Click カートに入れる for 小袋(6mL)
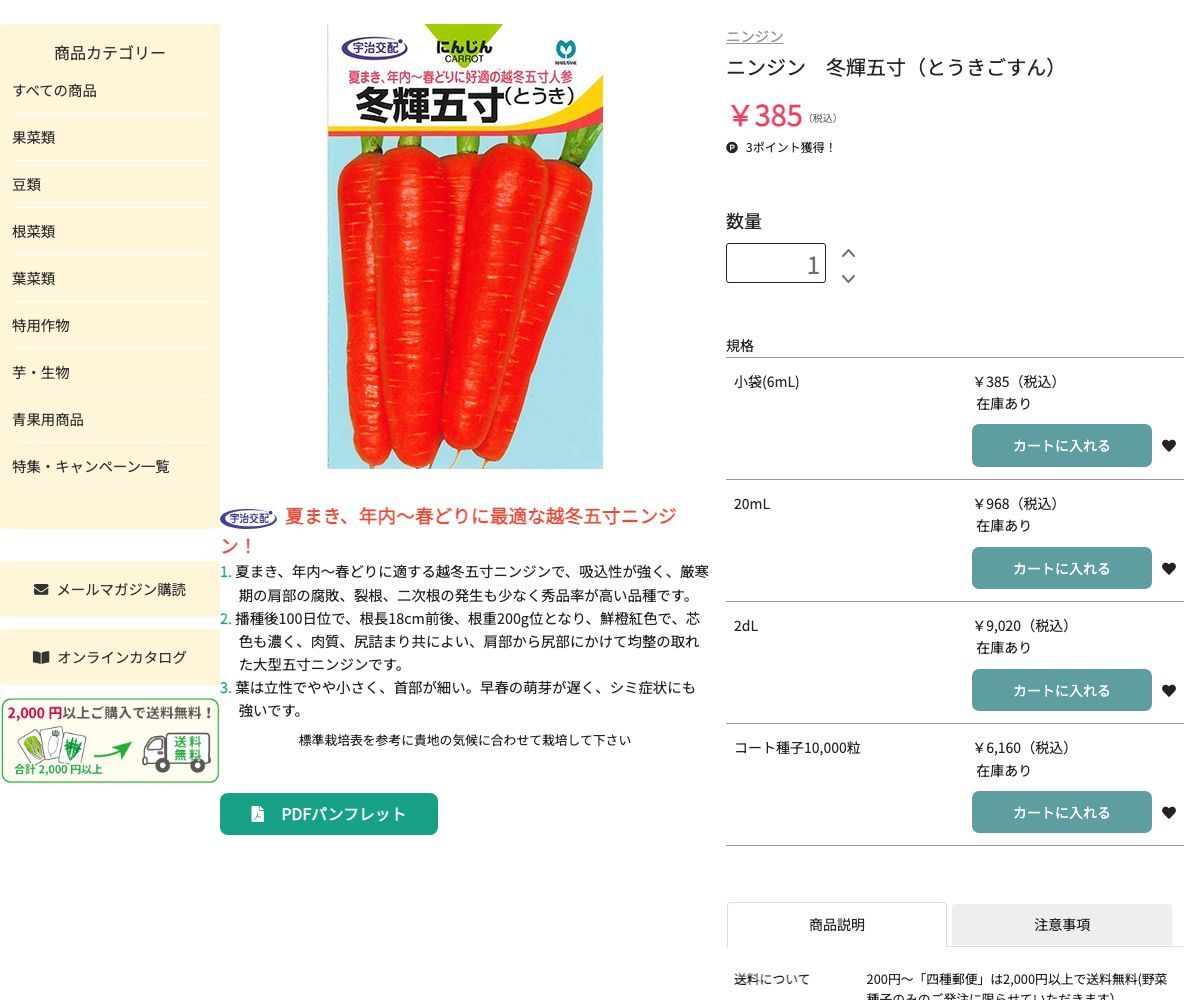The image size is (1200, 1000). (x=1061, y=445)
